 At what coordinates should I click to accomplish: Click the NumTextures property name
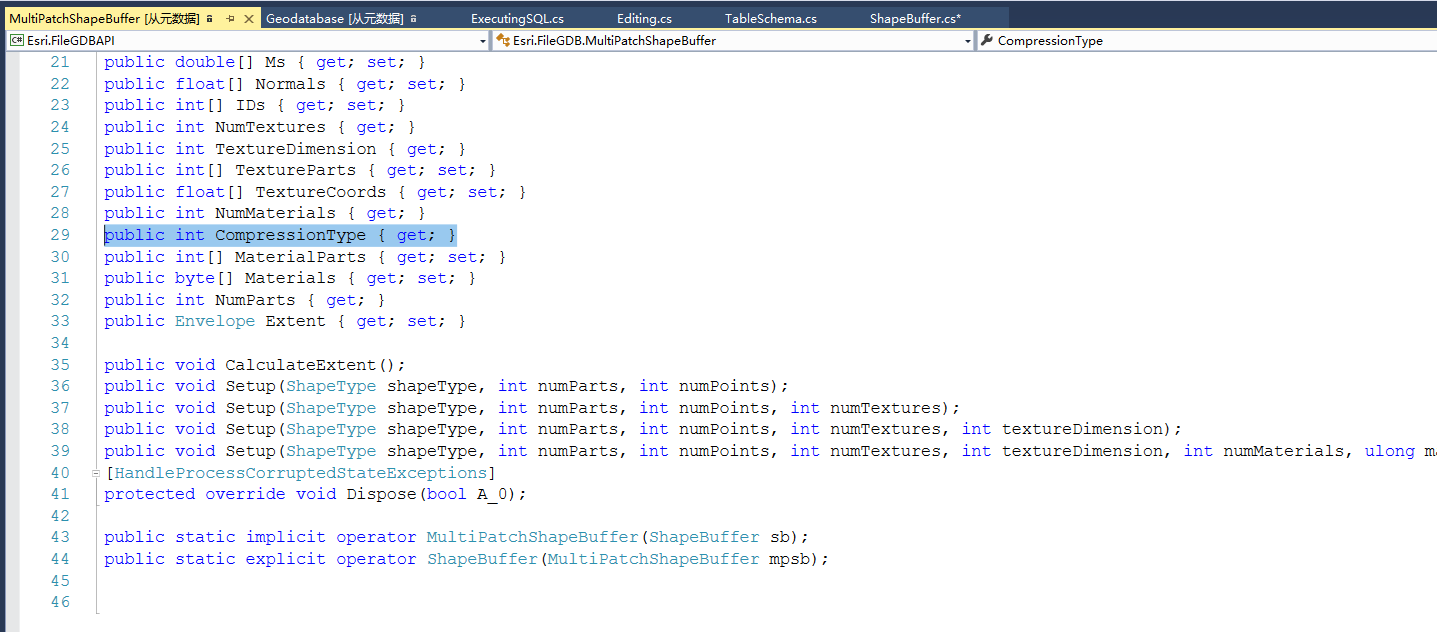coord(270,127)
